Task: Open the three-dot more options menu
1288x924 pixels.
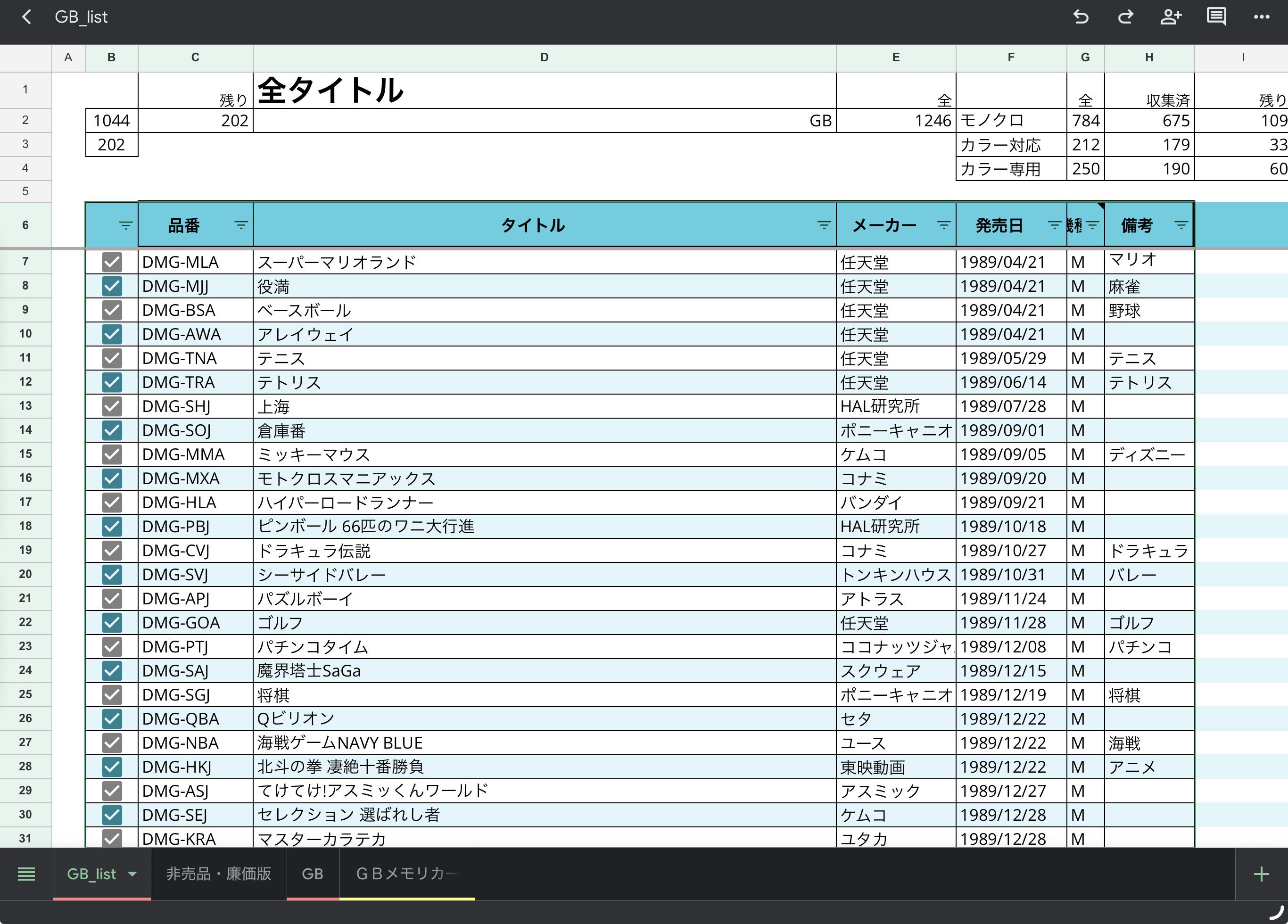Action: click(x=1261, y=17)
